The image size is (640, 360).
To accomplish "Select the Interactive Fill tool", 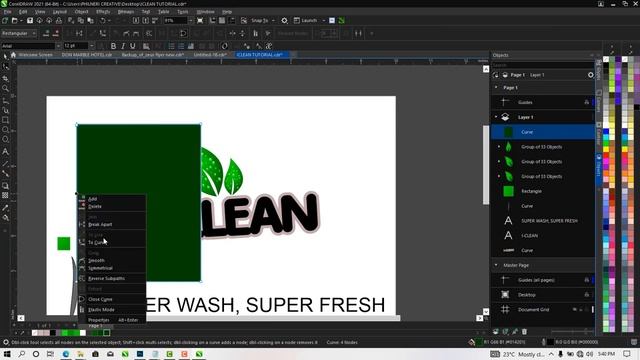I will (x=5, y=218).
